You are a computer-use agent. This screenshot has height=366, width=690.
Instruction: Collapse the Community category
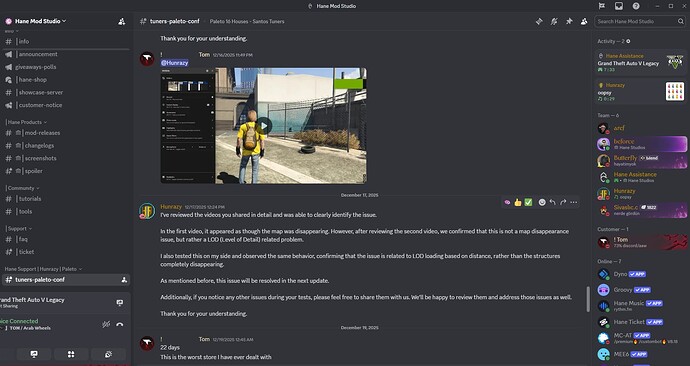[x=23, y=188]
